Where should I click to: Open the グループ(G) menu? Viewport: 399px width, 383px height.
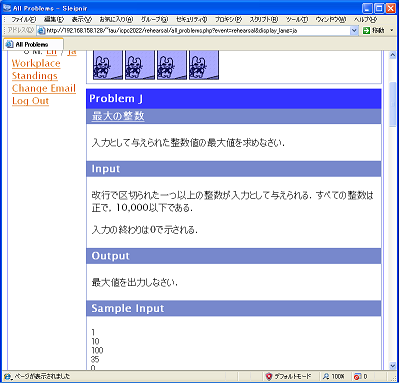154,20
